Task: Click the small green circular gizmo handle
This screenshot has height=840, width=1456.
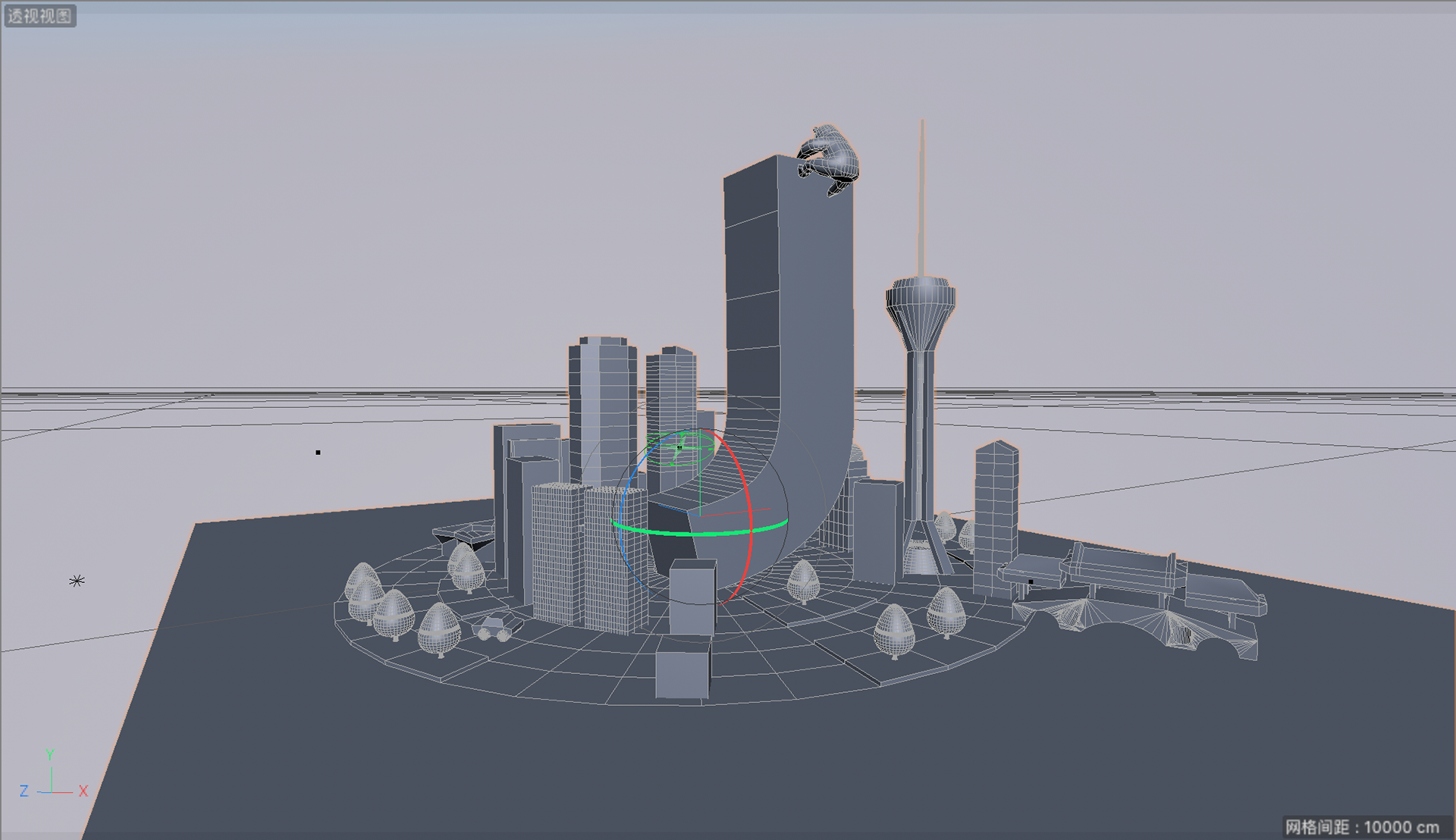Action: pos(680,447)
